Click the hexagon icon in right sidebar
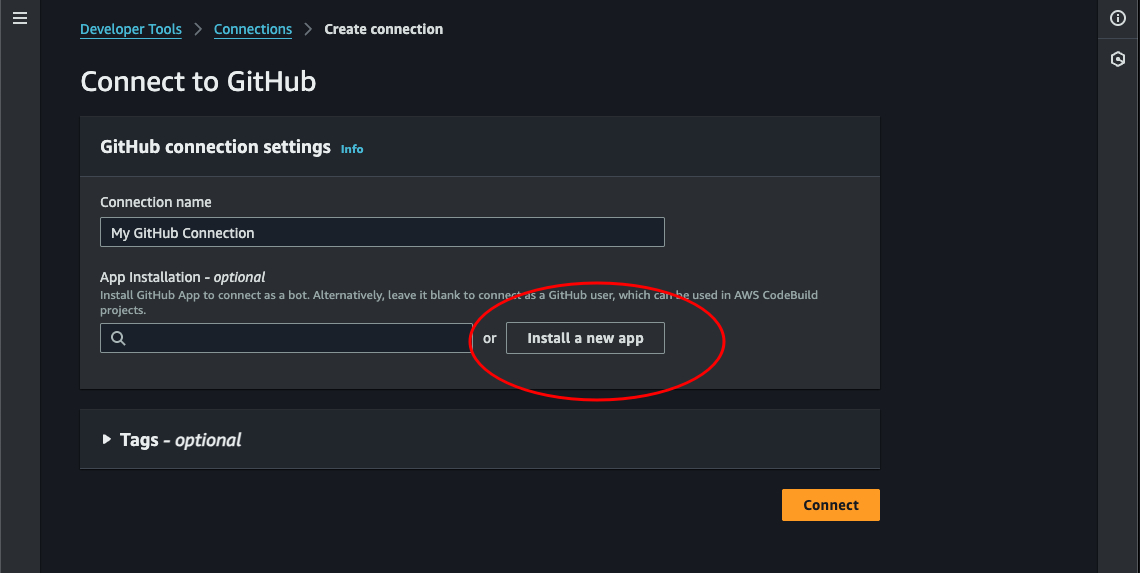 (1118, 59)
